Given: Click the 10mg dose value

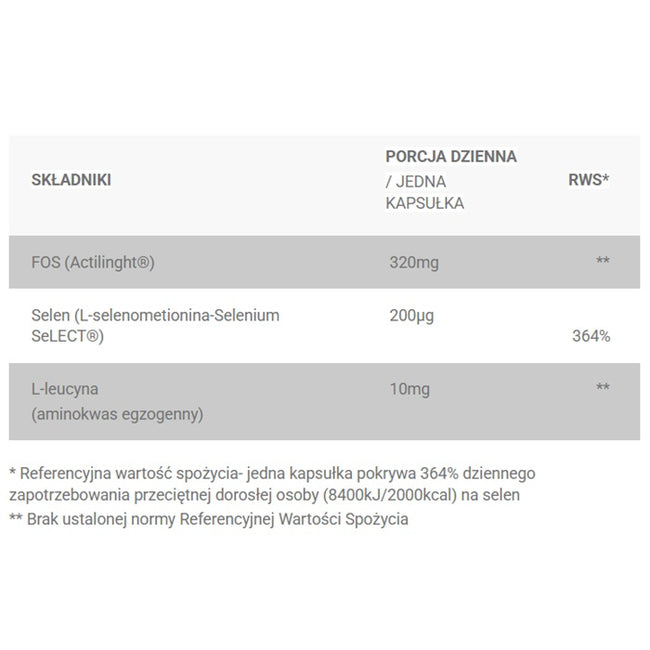Looking at the screenshot, I should click(410, 386).
